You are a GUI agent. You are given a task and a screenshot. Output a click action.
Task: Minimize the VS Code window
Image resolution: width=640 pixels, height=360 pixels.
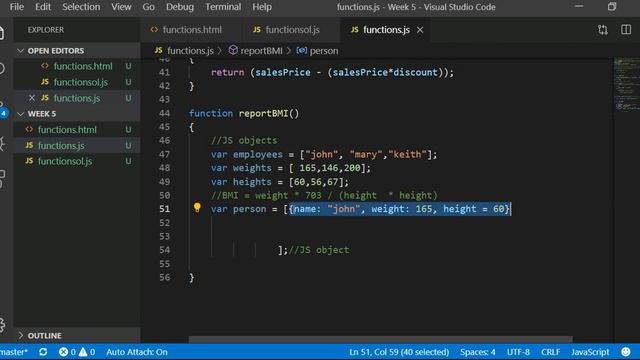[x=579, y=7]
